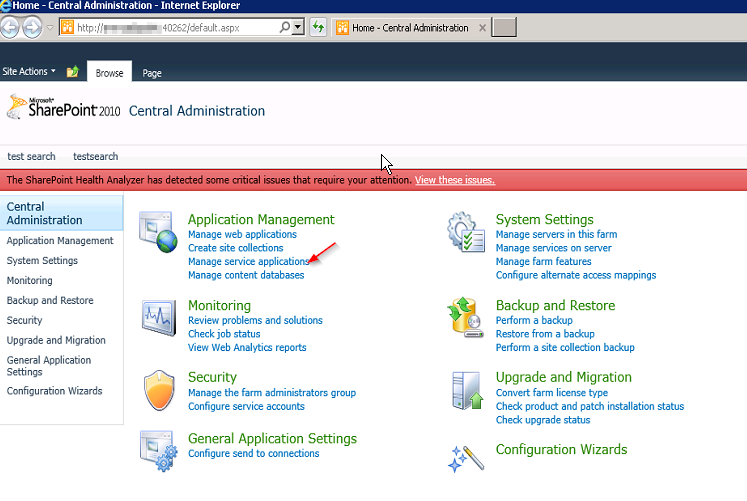
Task: Click View these issues link
Action: [x=454, y=180]
